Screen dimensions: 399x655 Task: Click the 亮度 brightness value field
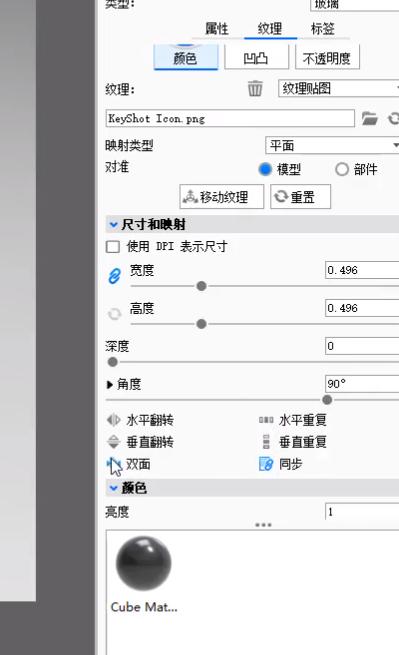pos(362,511)
